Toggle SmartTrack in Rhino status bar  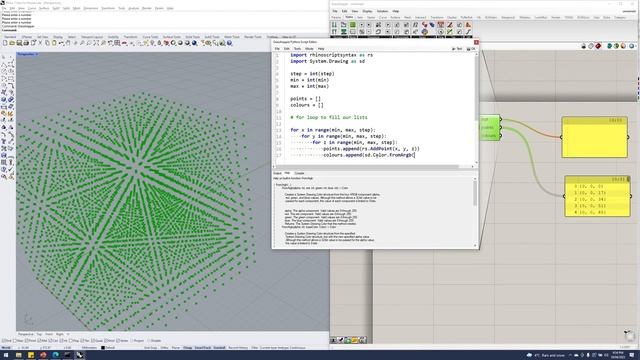tap(202, 348)
